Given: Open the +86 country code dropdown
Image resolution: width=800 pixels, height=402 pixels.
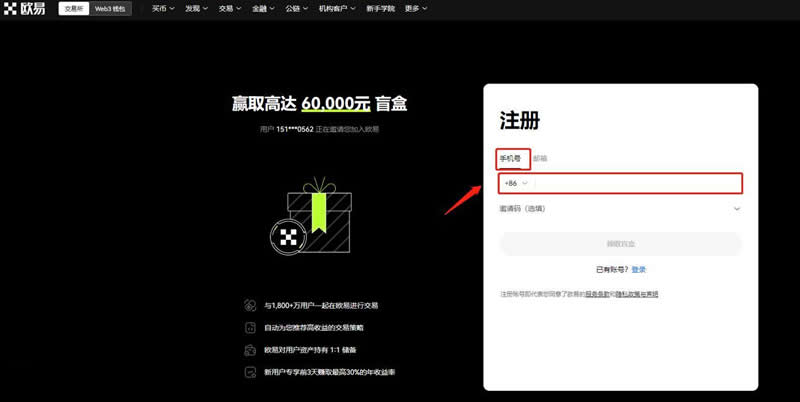Looking at the screenshot, I should pos(516,183).
